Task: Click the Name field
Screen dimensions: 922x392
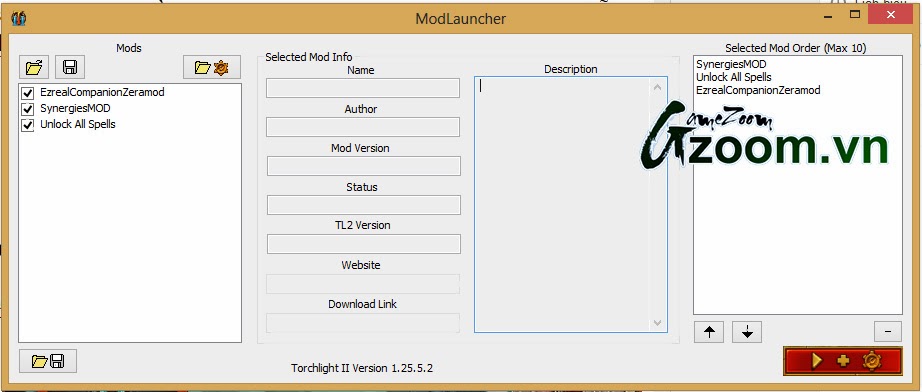Action: (363, 88)
